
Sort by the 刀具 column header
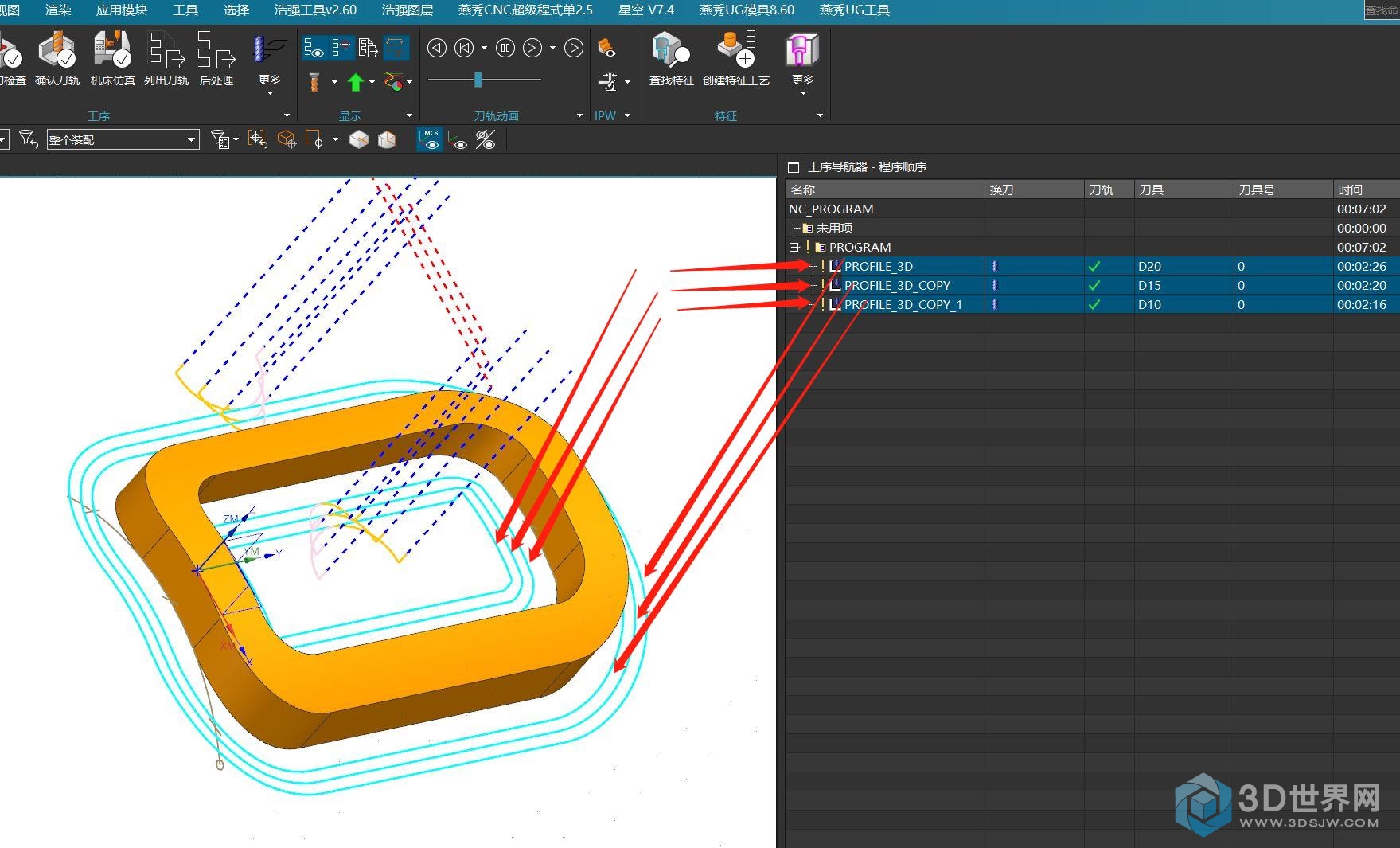click(1184, 190)
